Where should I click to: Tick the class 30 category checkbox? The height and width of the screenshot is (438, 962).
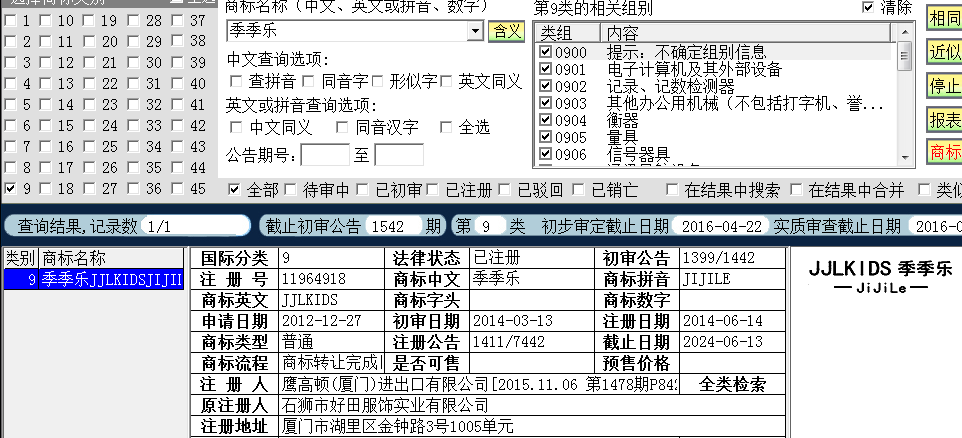(133, 63)
